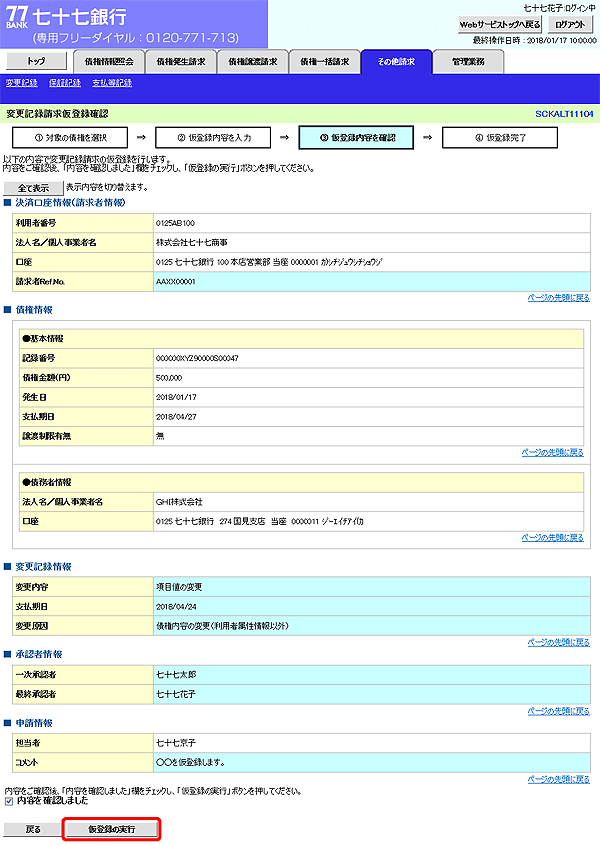Open the 保証記録 submenu link
Viewport: 600px width, 845px height.
pyautogui.click(x=65, y=82)
